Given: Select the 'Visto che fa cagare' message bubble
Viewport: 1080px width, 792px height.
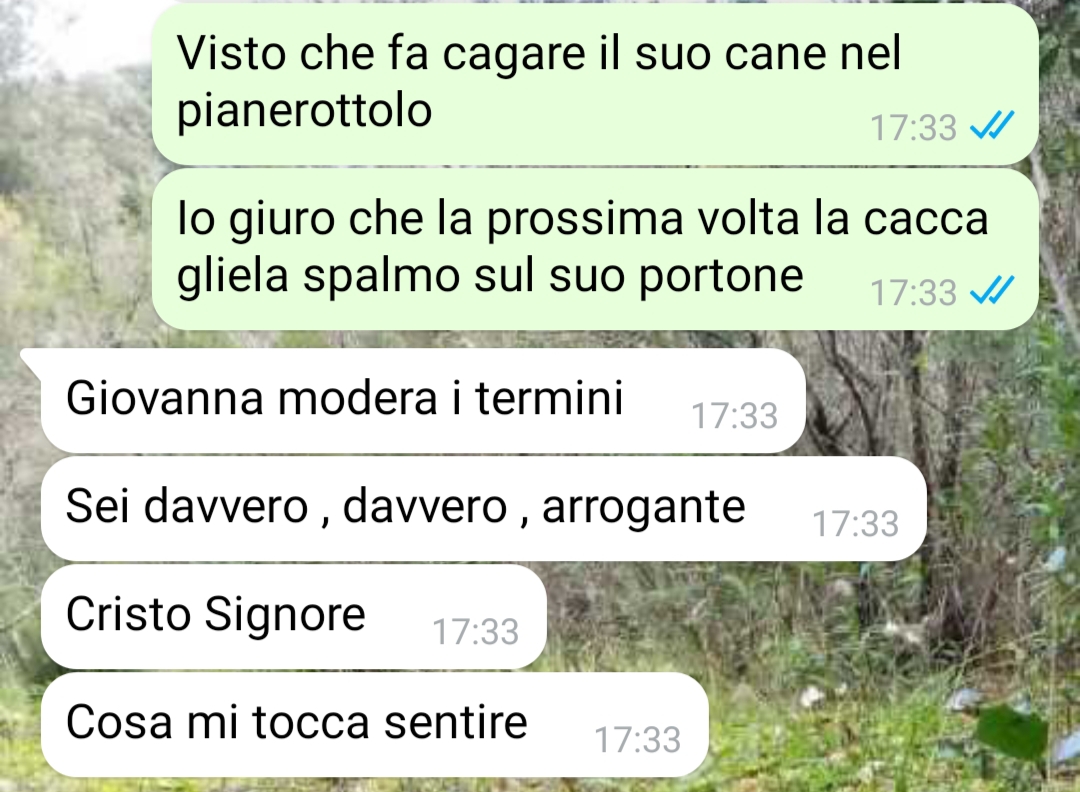Looking at the screenshot, I should pos(595,85).
